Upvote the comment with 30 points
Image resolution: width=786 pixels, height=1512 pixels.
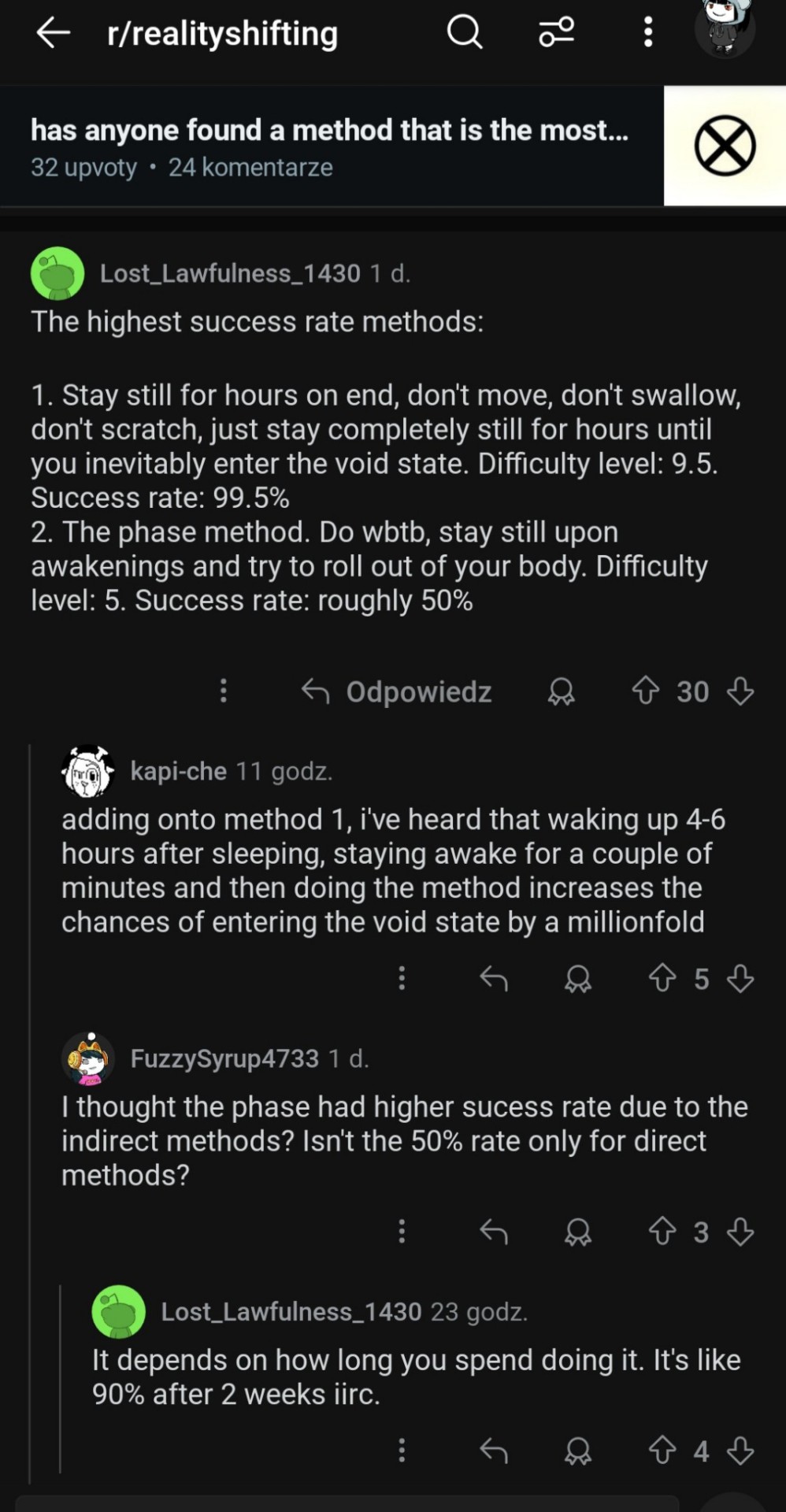pyautogui.click(x=646, y=691)
